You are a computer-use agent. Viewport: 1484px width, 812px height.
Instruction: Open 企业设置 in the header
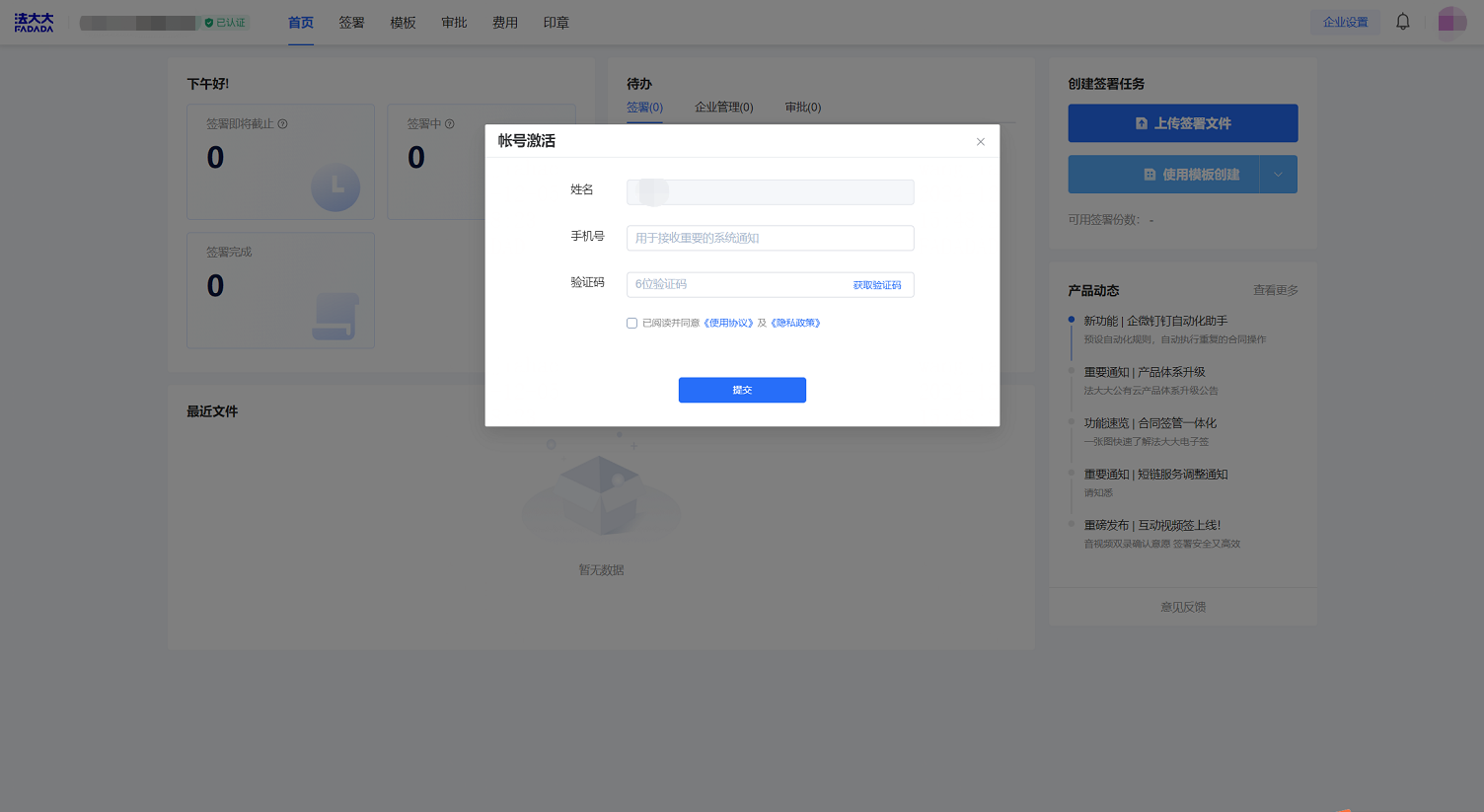click(x=1345, y=22)
